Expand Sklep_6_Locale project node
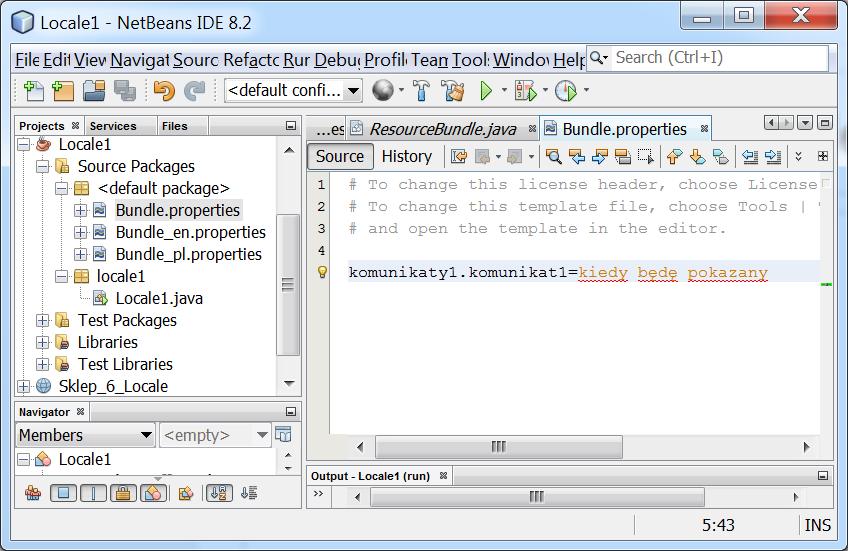 [23, 387]
